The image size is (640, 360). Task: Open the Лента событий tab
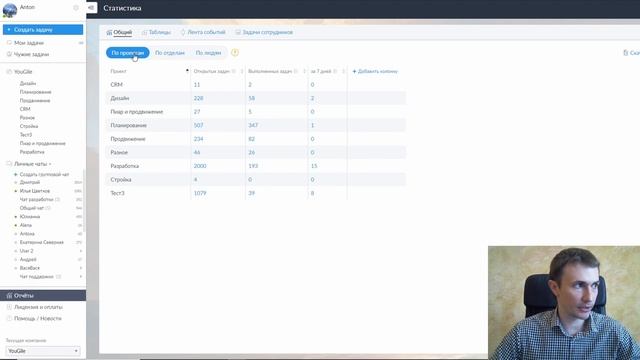tap(203, 32)
